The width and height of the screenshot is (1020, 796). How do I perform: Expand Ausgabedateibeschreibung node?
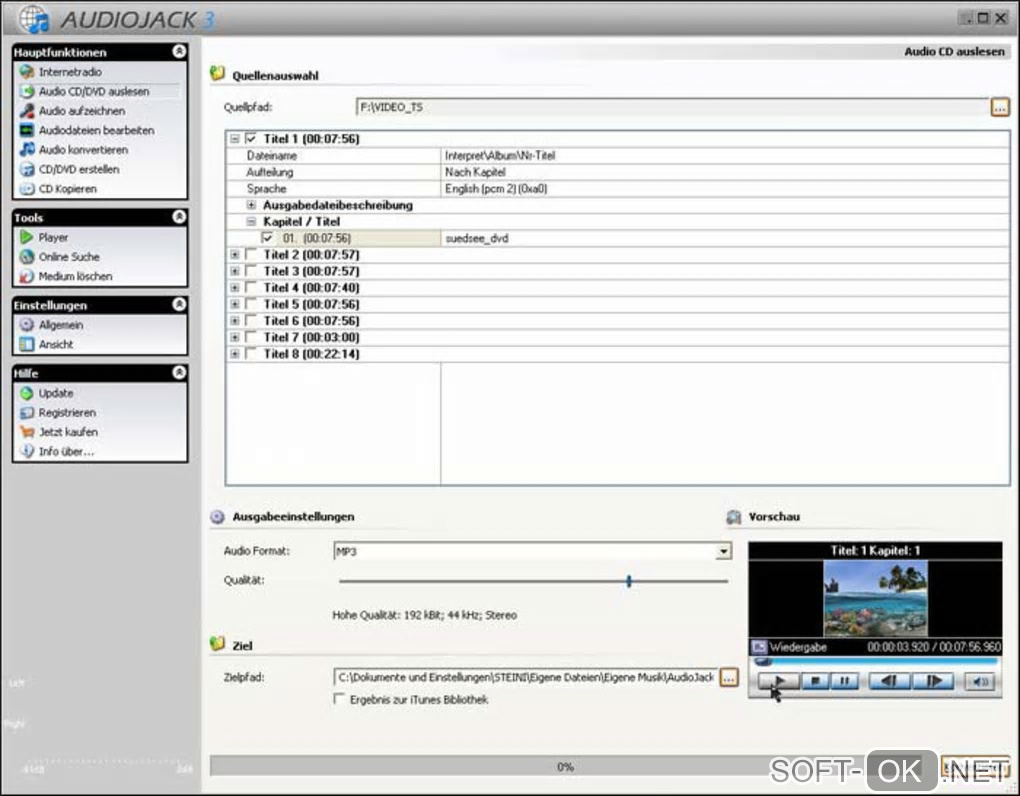click(x=251, y=205)
